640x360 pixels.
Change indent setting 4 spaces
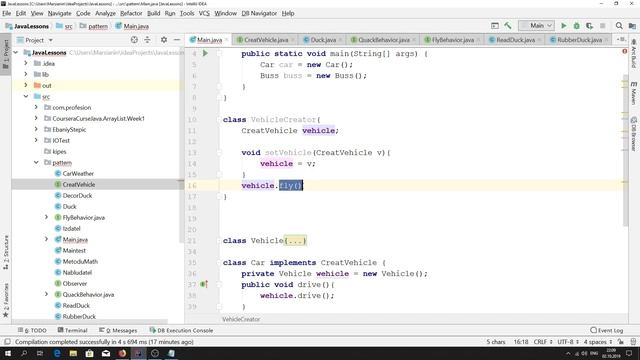598,342
